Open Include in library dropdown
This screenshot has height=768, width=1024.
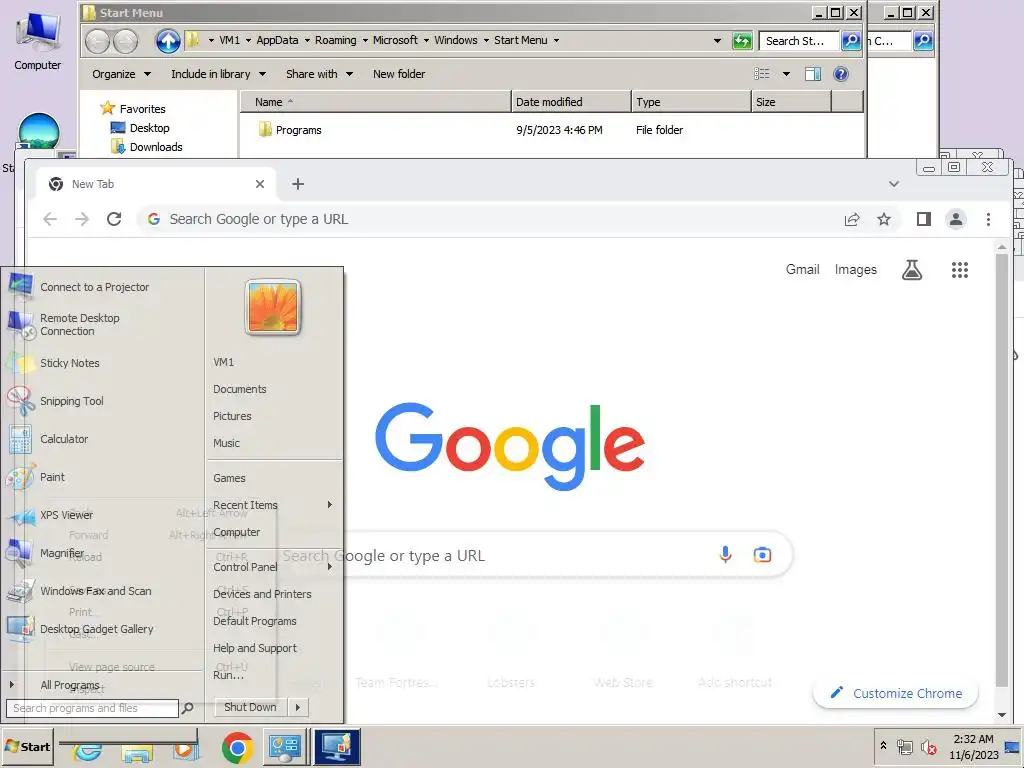pos(218,74)
